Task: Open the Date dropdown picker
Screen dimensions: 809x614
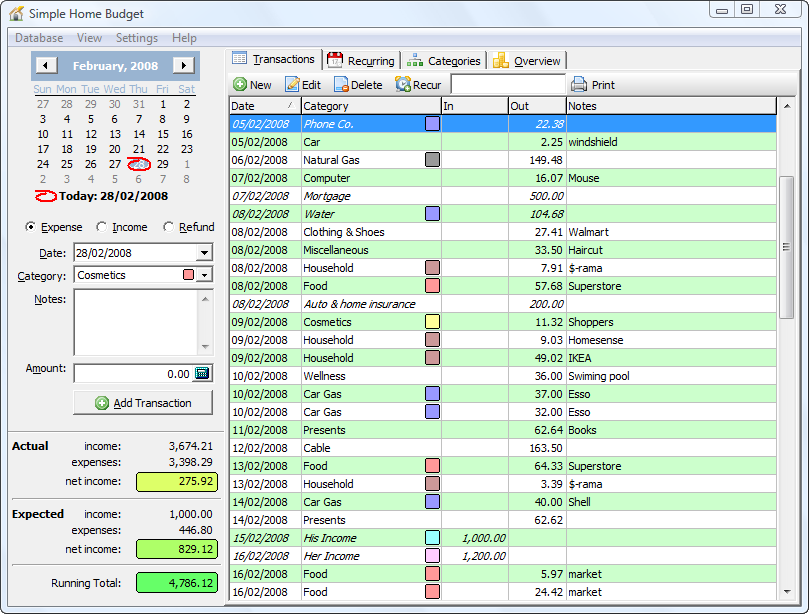Action: tap(204, 253)
